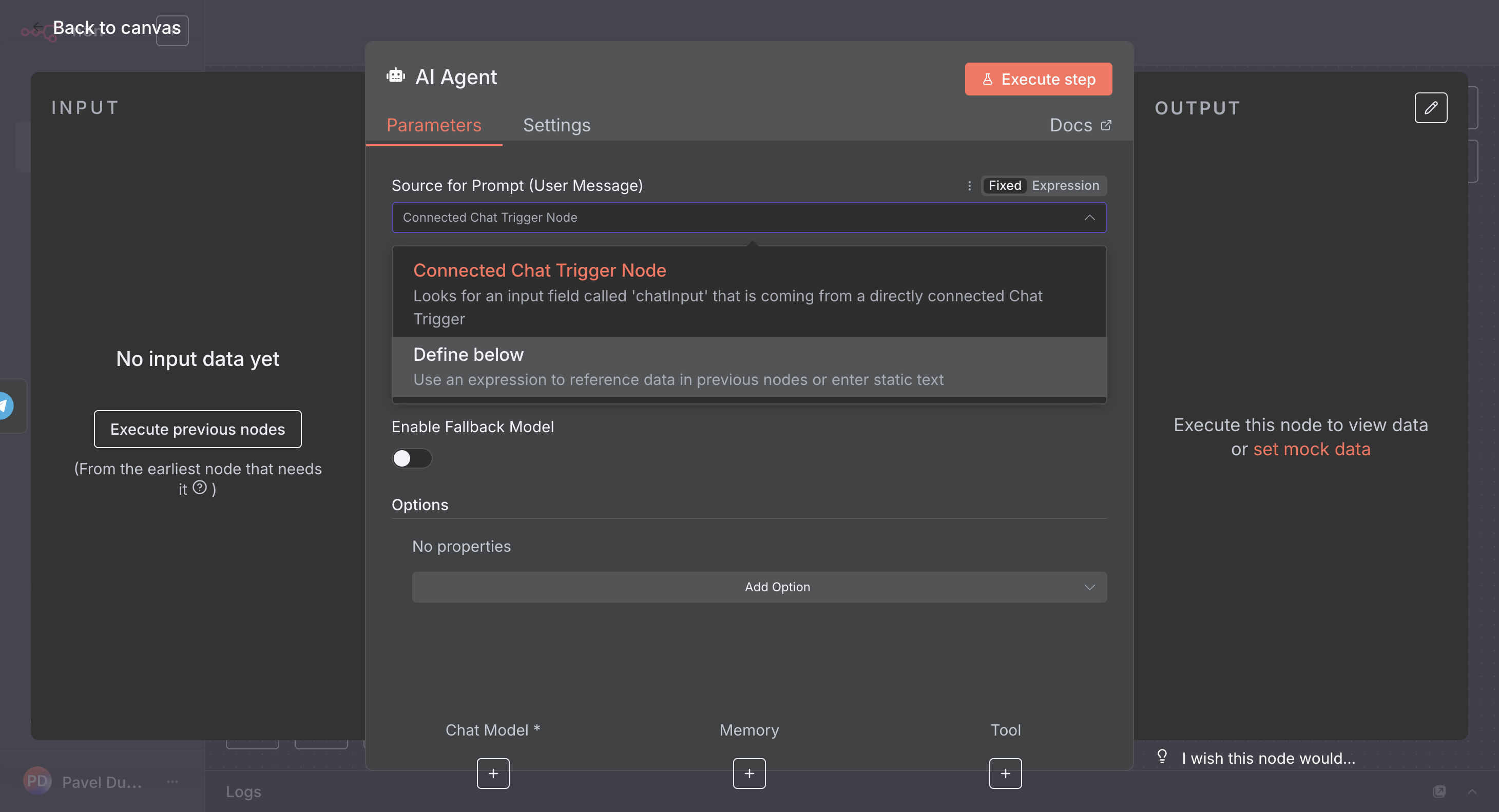Add a Tool sub-node

point(1005,773)
